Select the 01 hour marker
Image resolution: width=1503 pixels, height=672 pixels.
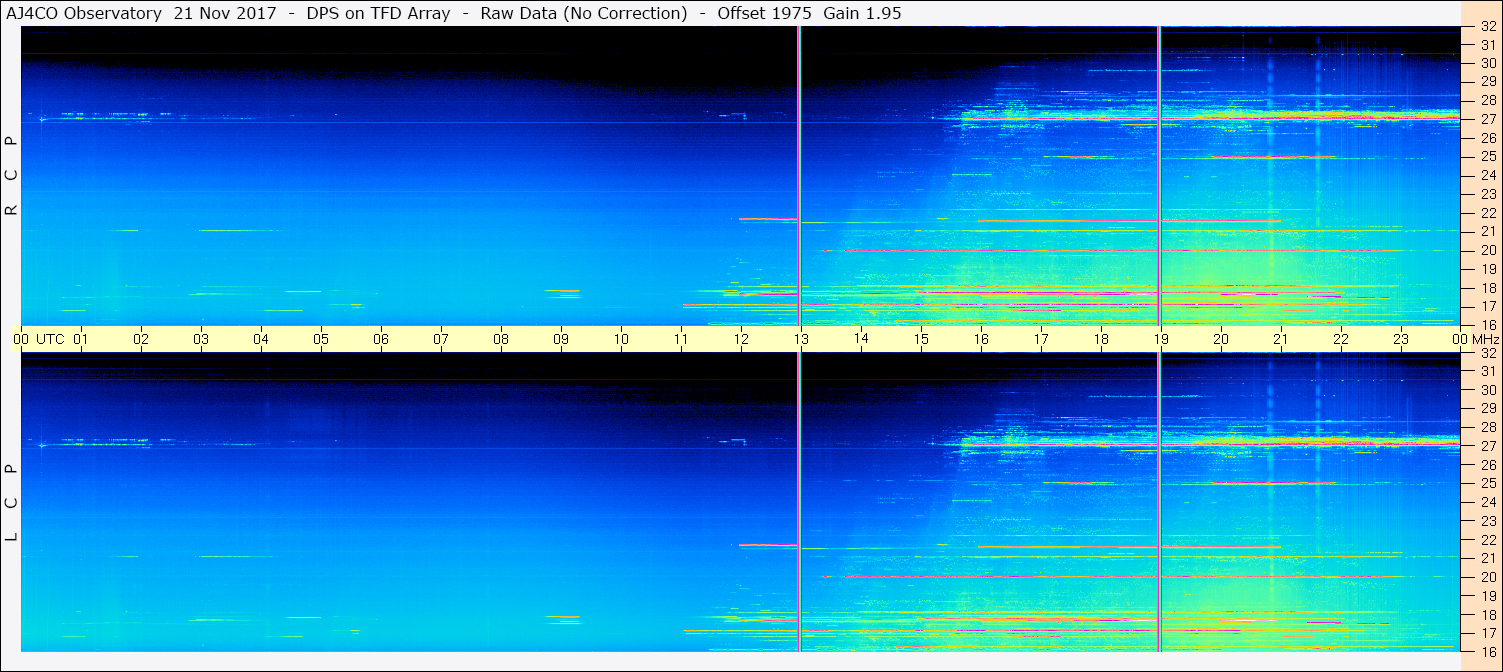coord(81,339)
